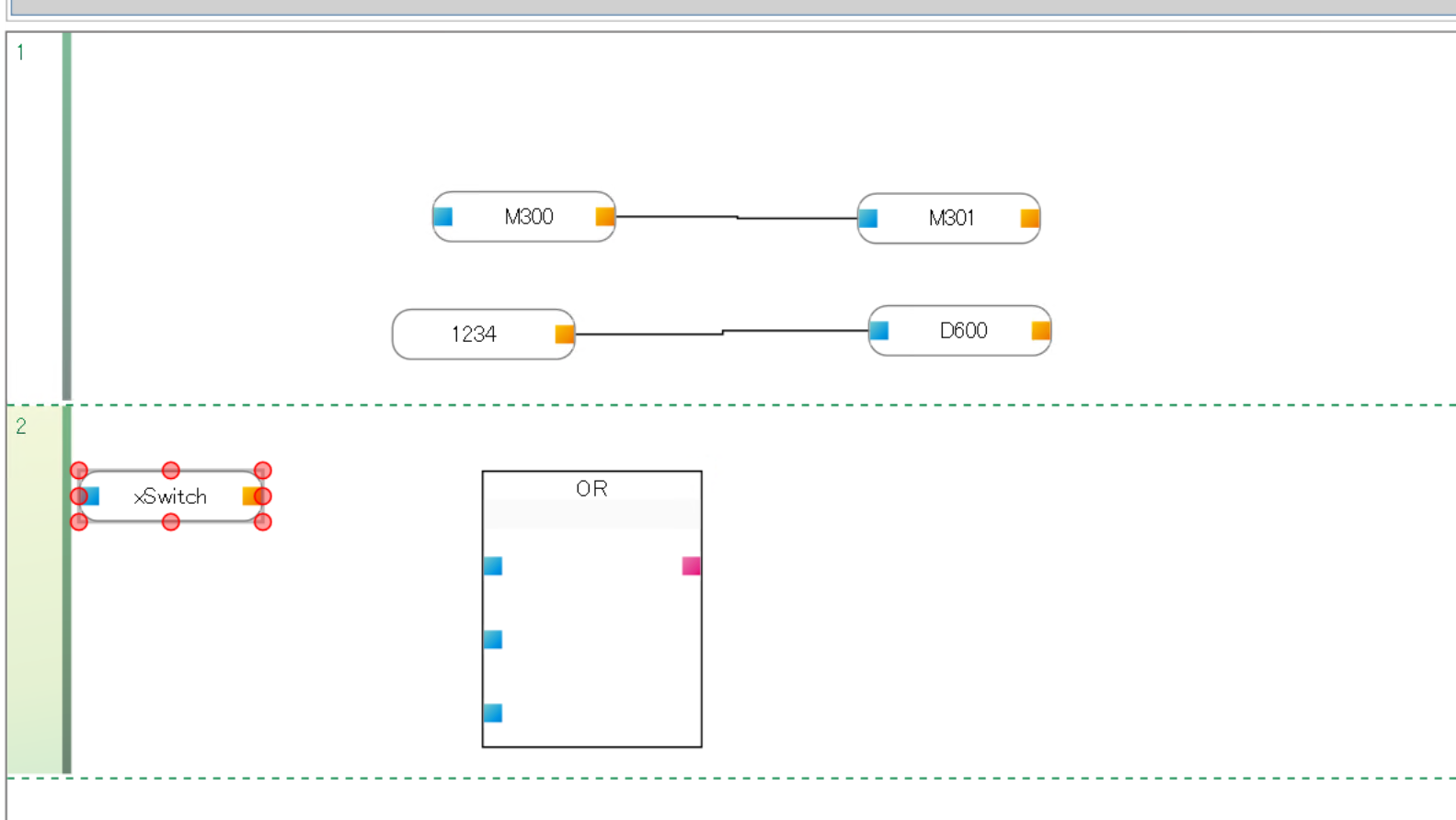Viewport: 1456px width, 820px height.
Task: Click the blue input pin of M300
Action: pyautogui.click(x=443, y=217)
